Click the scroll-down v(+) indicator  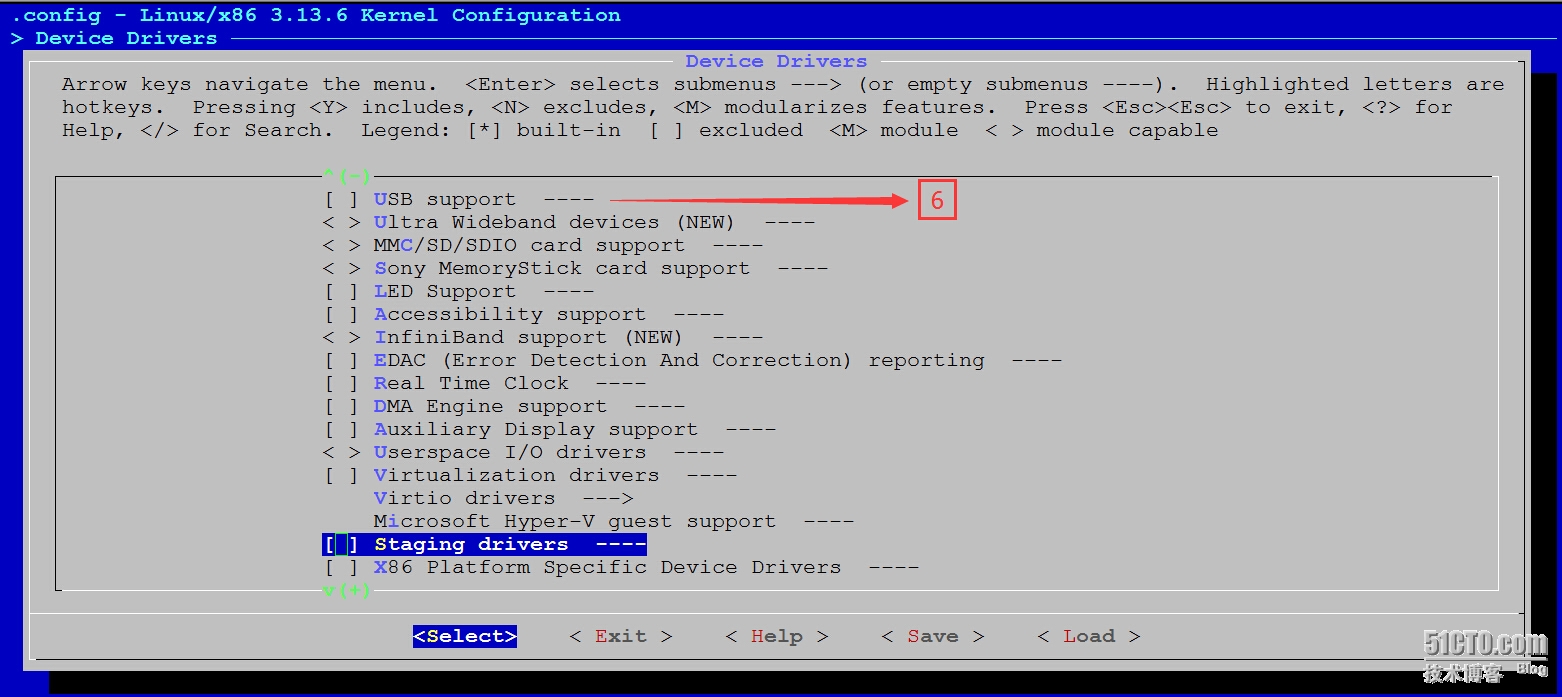(x=347, y=590)
